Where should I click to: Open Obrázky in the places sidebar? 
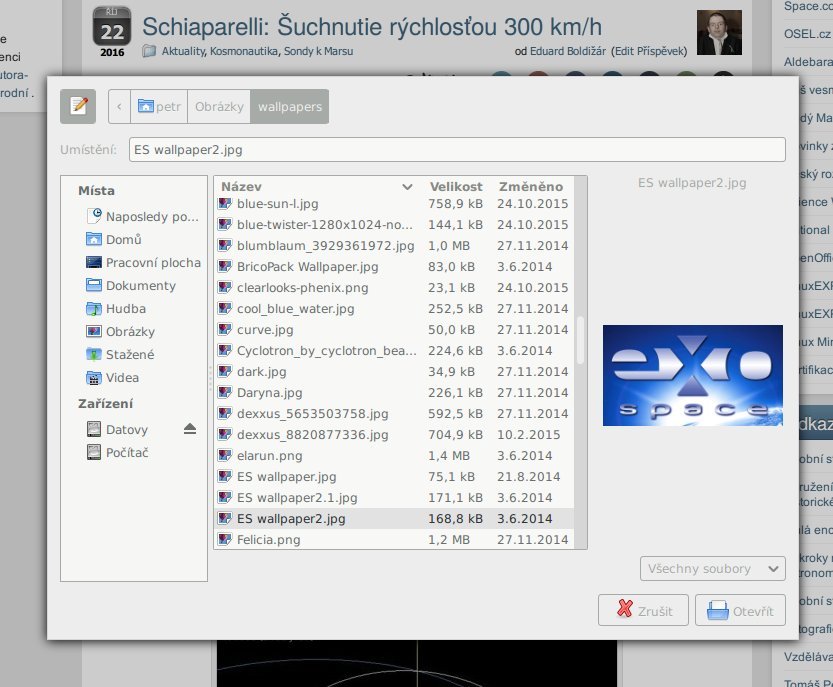(x=120, y=332)
